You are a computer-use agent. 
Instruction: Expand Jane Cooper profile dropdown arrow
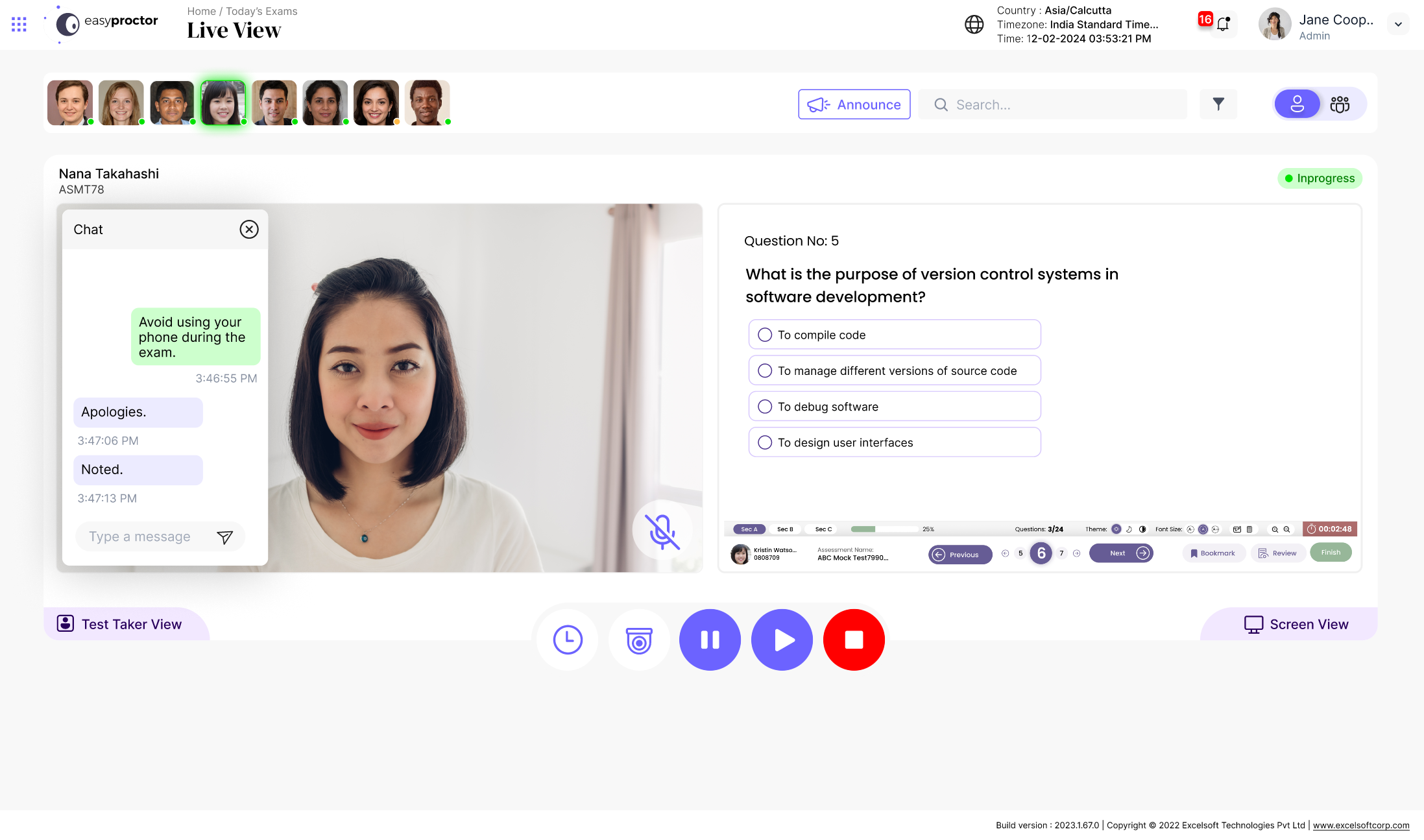1398,25
